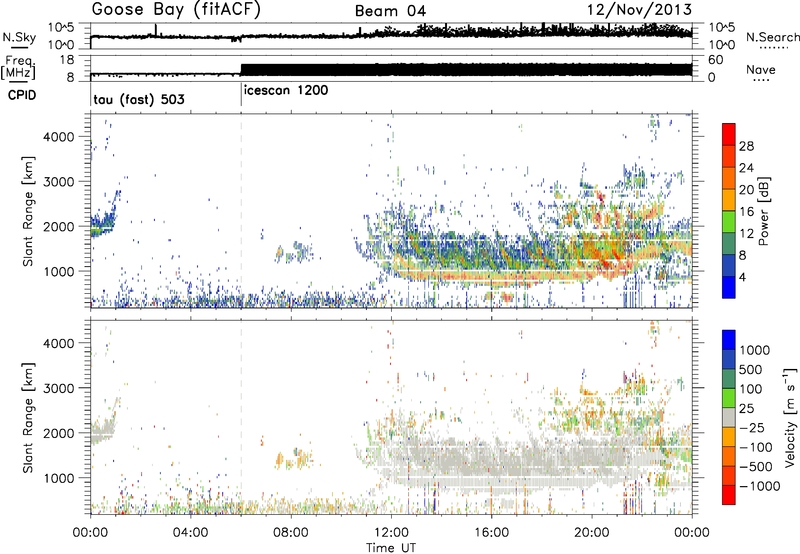Viewport: 800px width, 554px height.
Task: Click the '18' tick on frequency axis
Action: pyautogui.click(x=66, y=60)
